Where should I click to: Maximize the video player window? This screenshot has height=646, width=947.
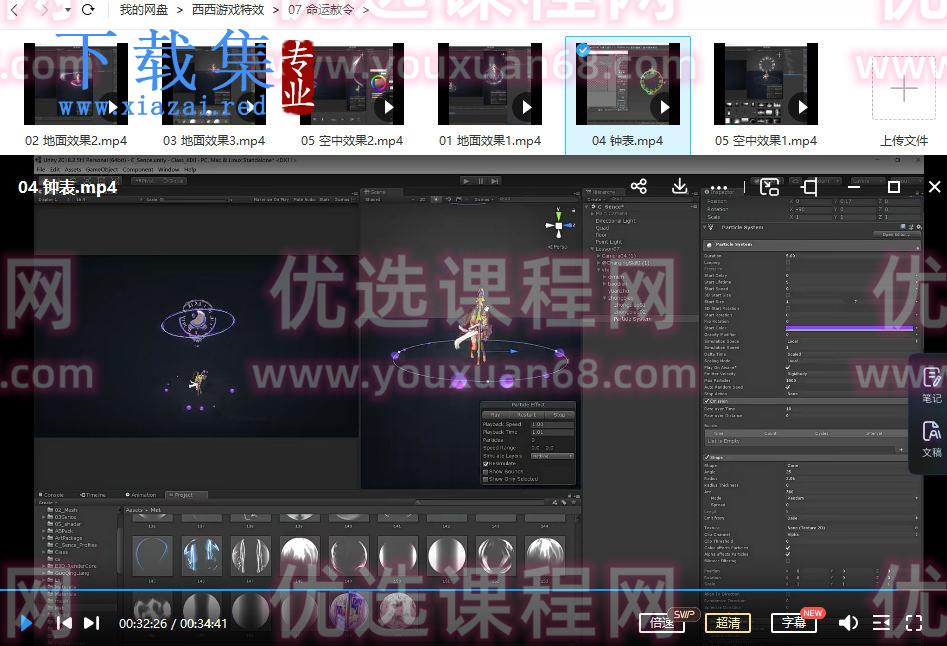click(x=894, y=187)
